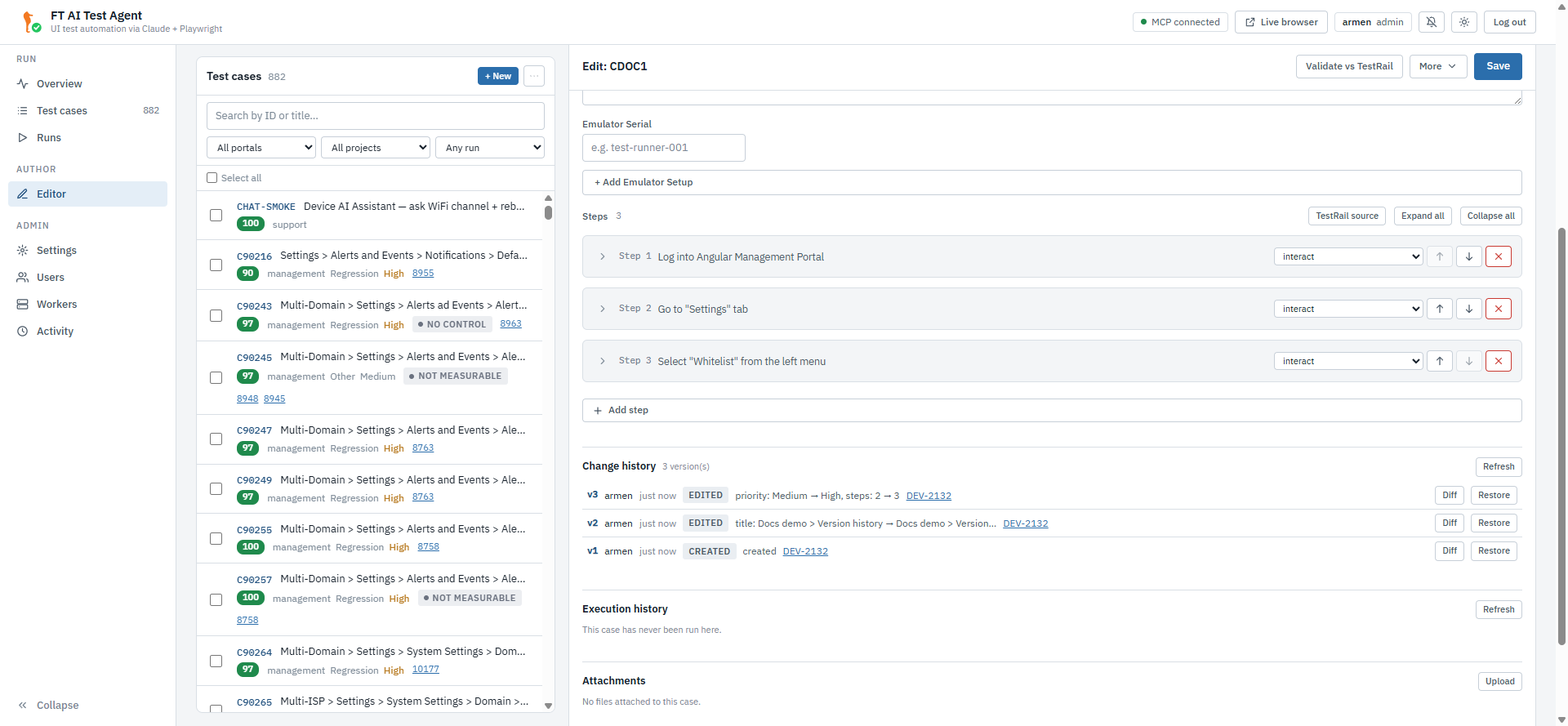Screen dimensions: 1568x726
Task: Check the C90216 test case checkbox
Action: coord(216,265)
